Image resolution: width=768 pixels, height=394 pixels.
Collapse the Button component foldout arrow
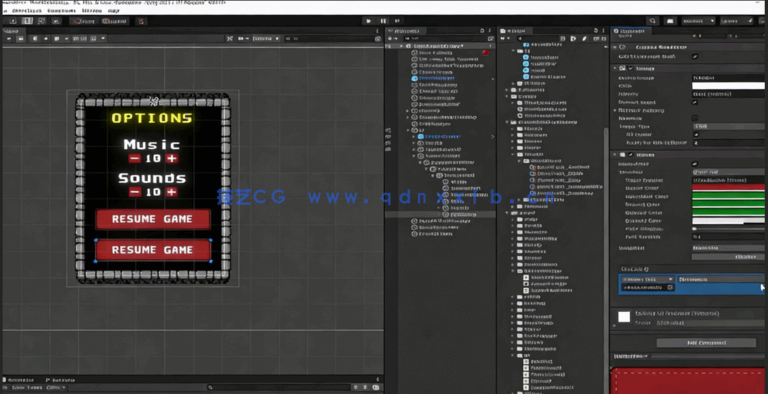[x=615, y=155]
